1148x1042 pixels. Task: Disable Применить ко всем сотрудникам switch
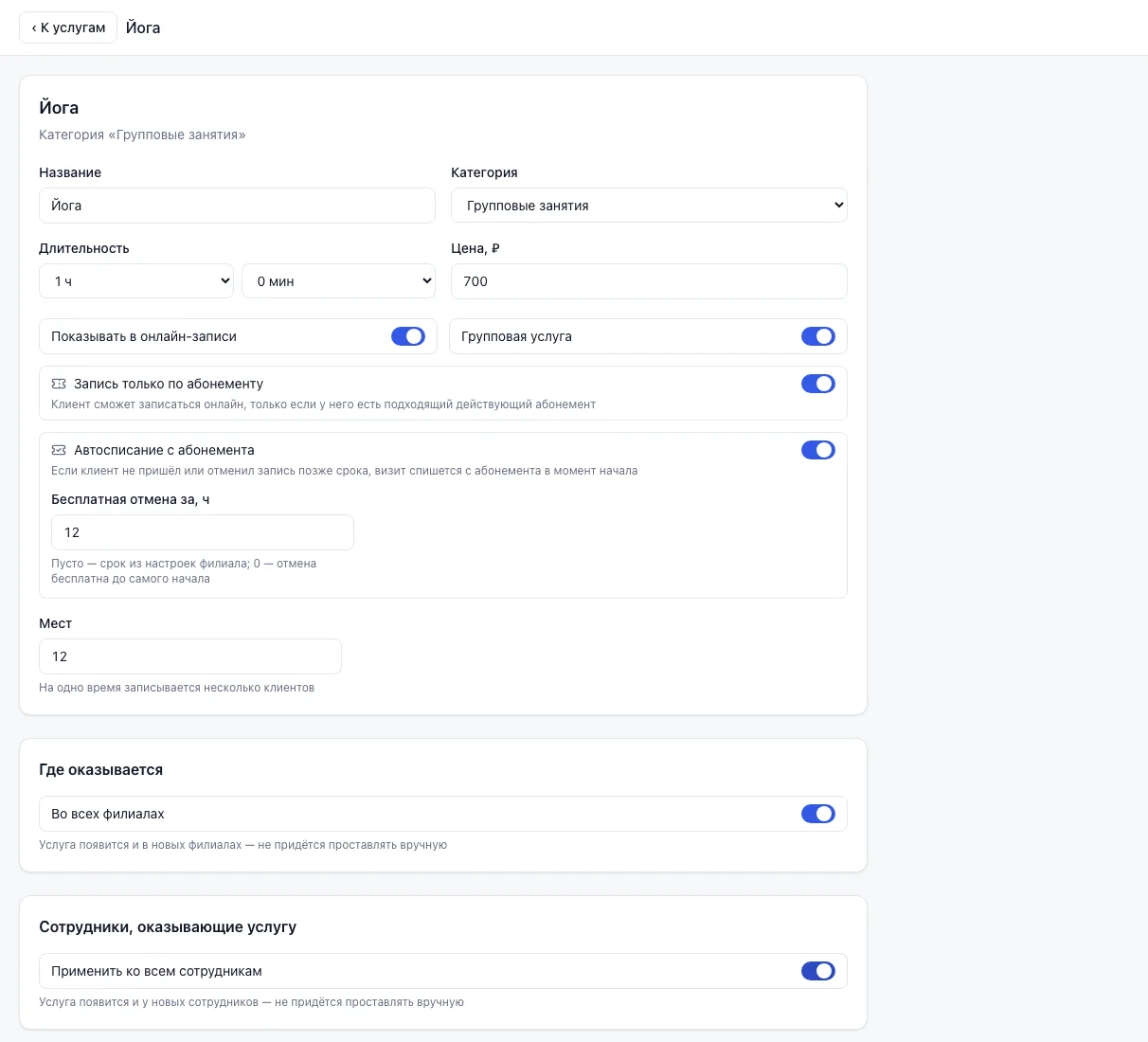click(818, 971)
